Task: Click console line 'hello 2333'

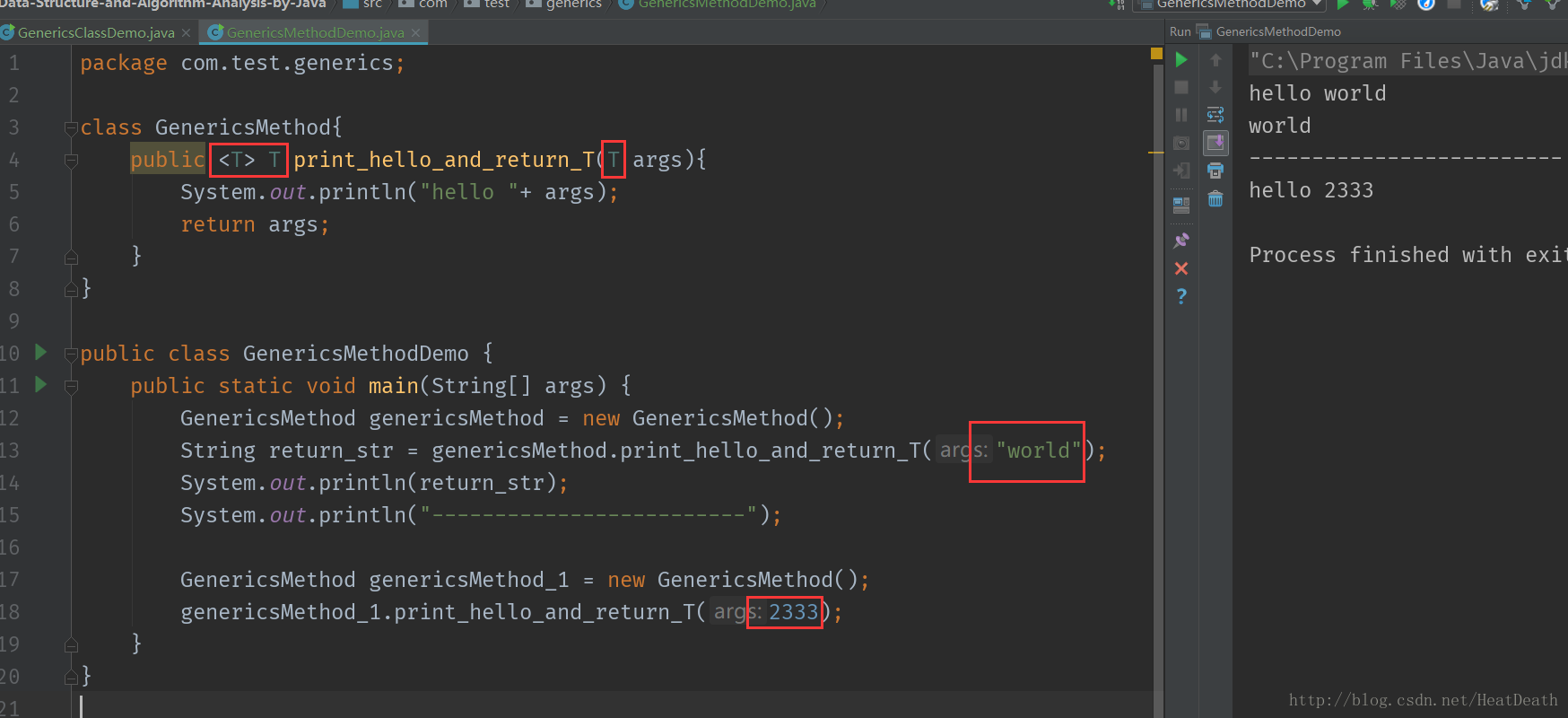Action: pos(1311,190)
